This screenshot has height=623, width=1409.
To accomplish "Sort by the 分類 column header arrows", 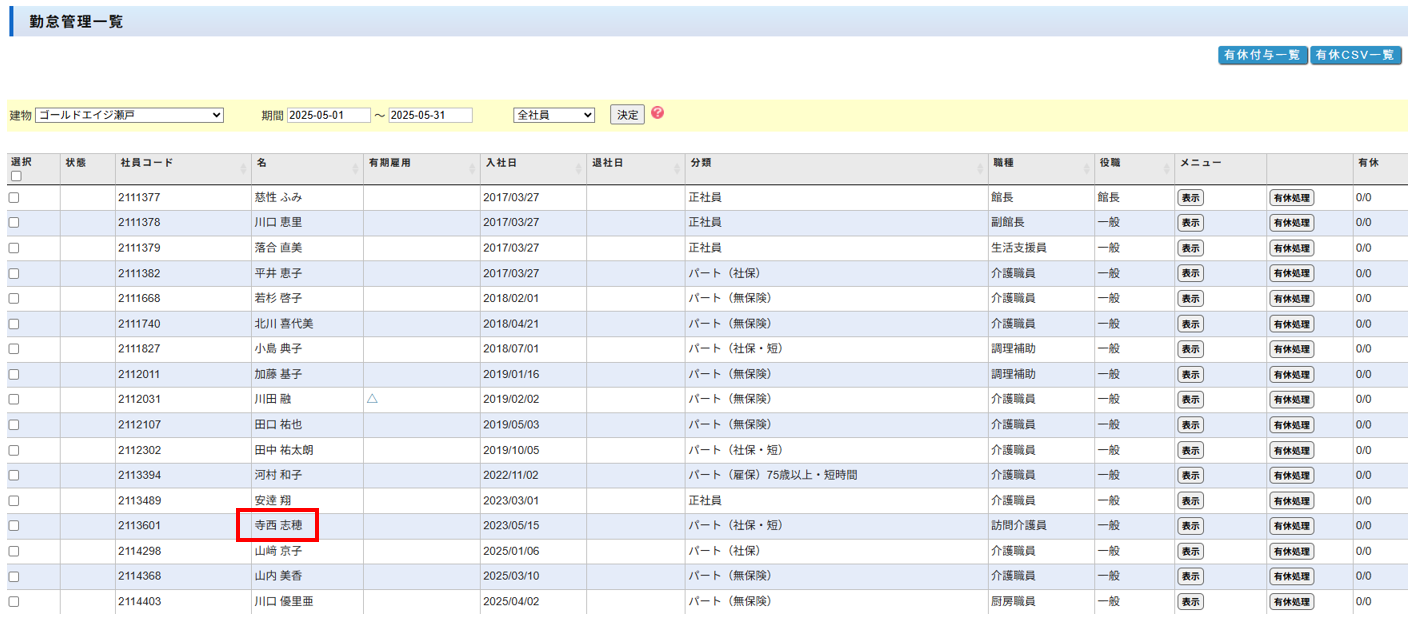I will [x=981, y=169].
